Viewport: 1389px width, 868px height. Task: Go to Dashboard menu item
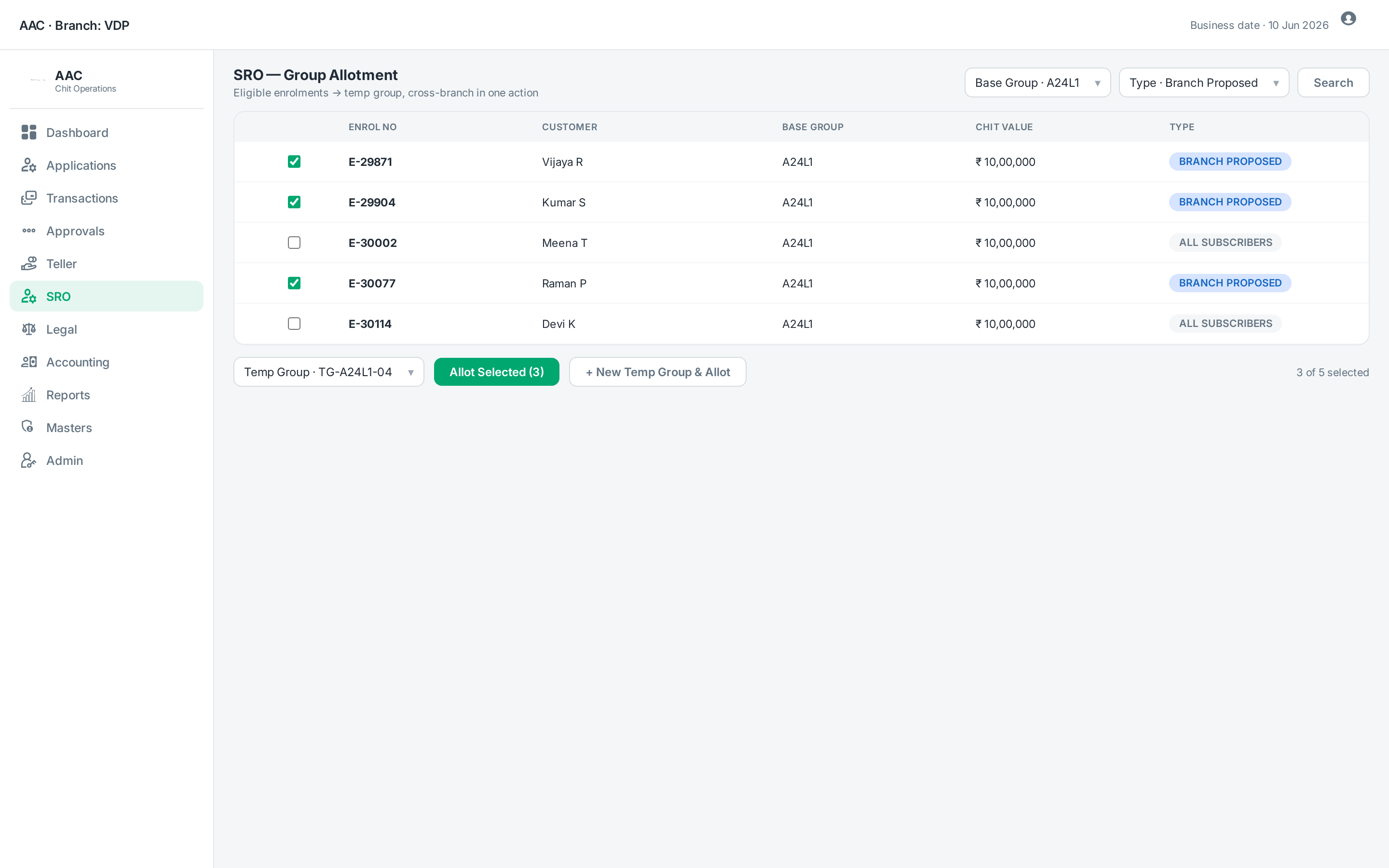click(x=106, y=133)
